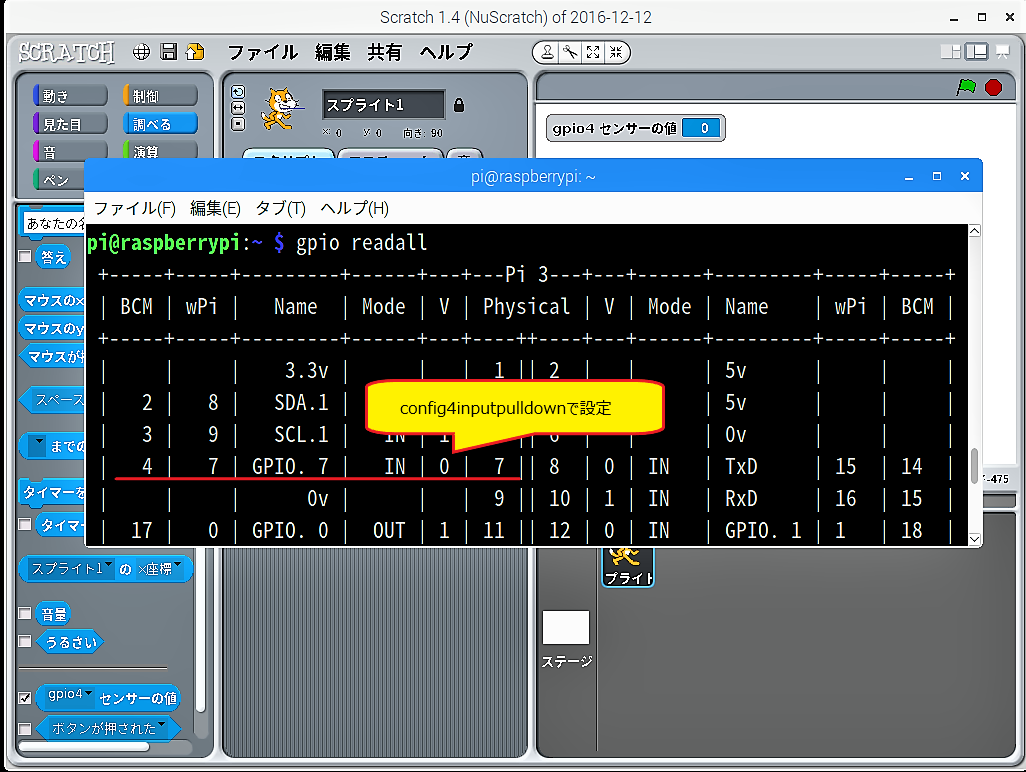The height and width of the screenshot is (772, 1026).
Task: Click the gpio readall command text
Action: tap(361, 243)
